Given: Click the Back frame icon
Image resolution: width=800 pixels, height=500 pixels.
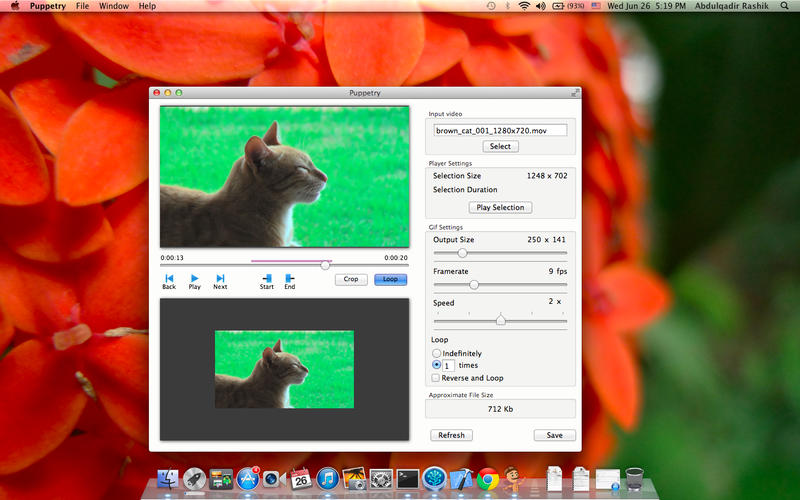Looking at the screenshot, I should [169, 278].
